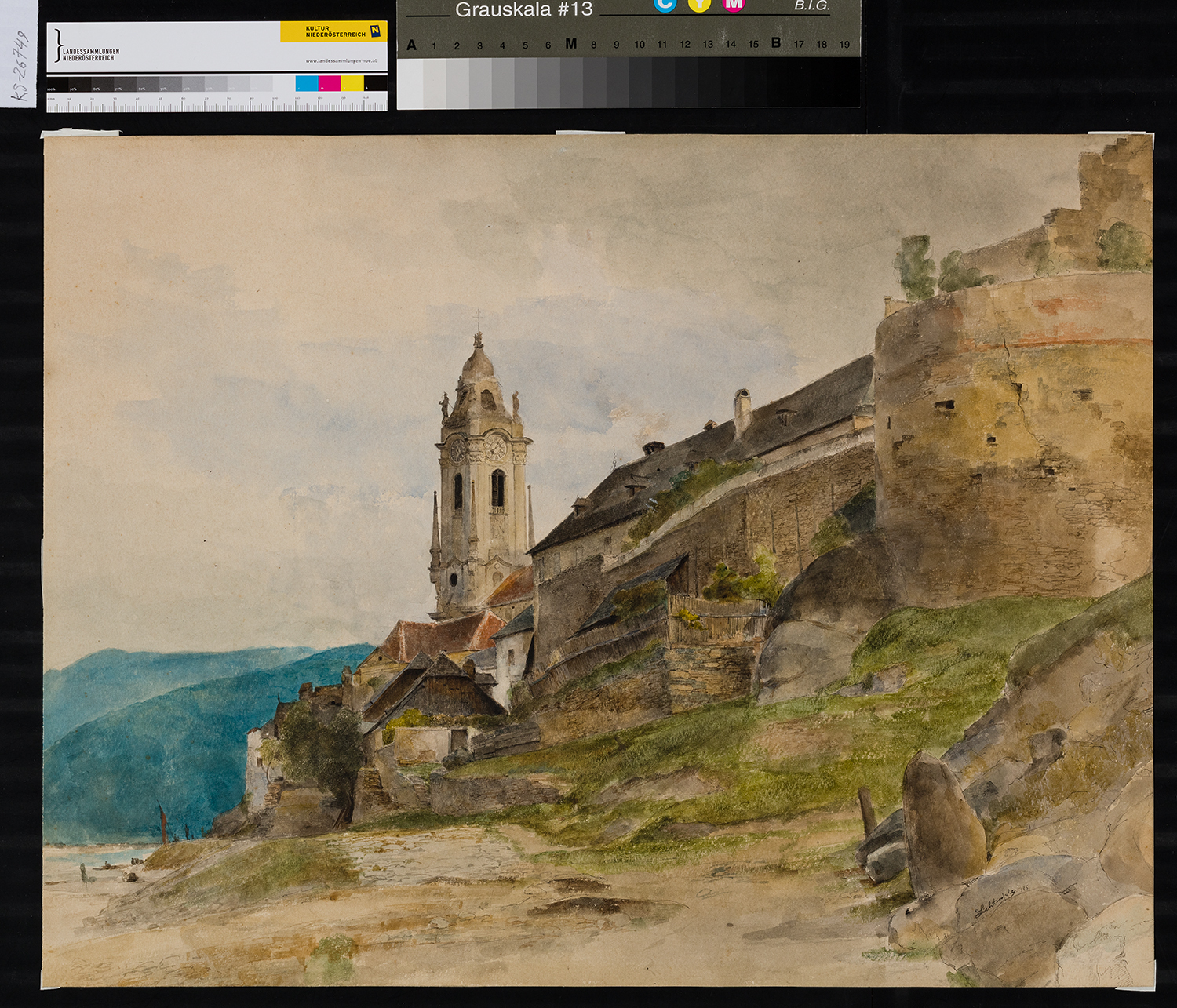
Task: Click the Kultur Niederösterreich yellow badge
Action: coord(333,31)
